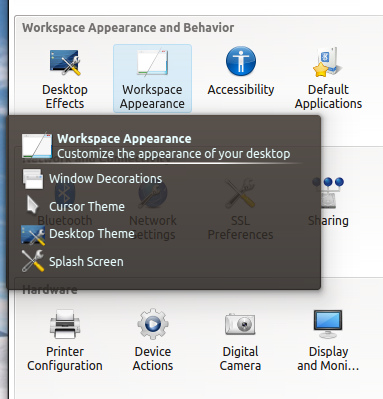Click the tooltip header Workspace Appearance icon

point(37,145)
